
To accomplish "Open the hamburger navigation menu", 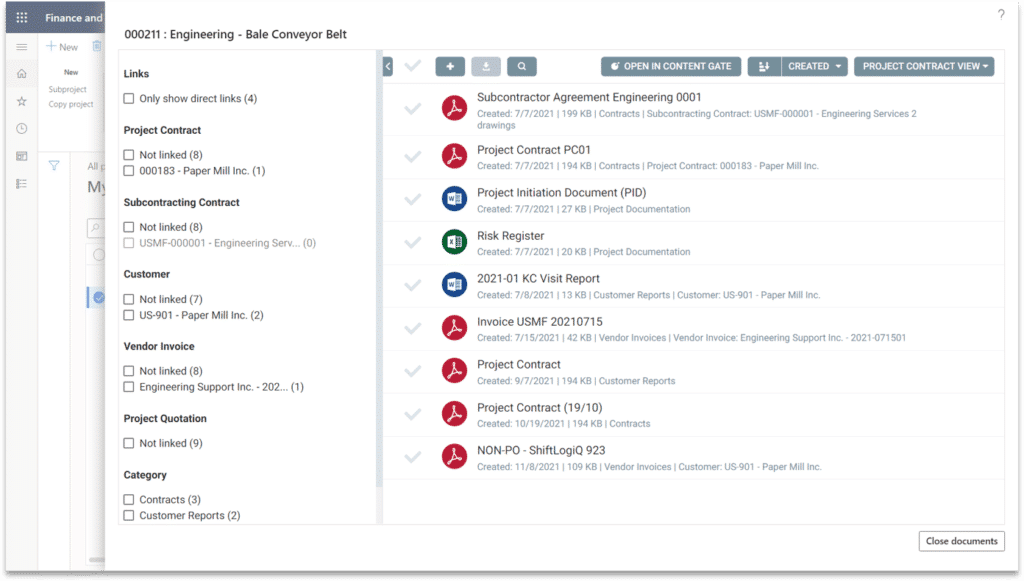I will tap(20, 46).
